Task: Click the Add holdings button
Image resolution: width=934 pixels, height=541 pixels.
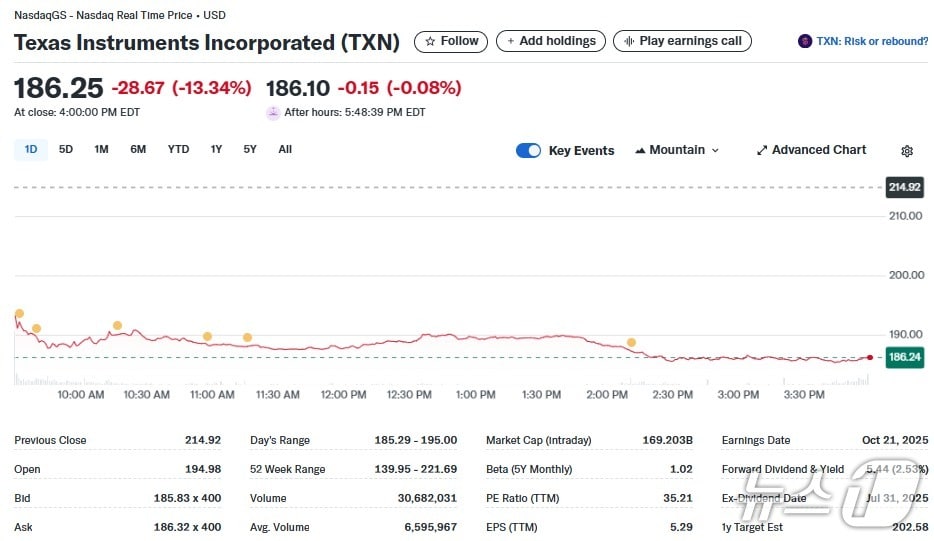Action: 551,41
